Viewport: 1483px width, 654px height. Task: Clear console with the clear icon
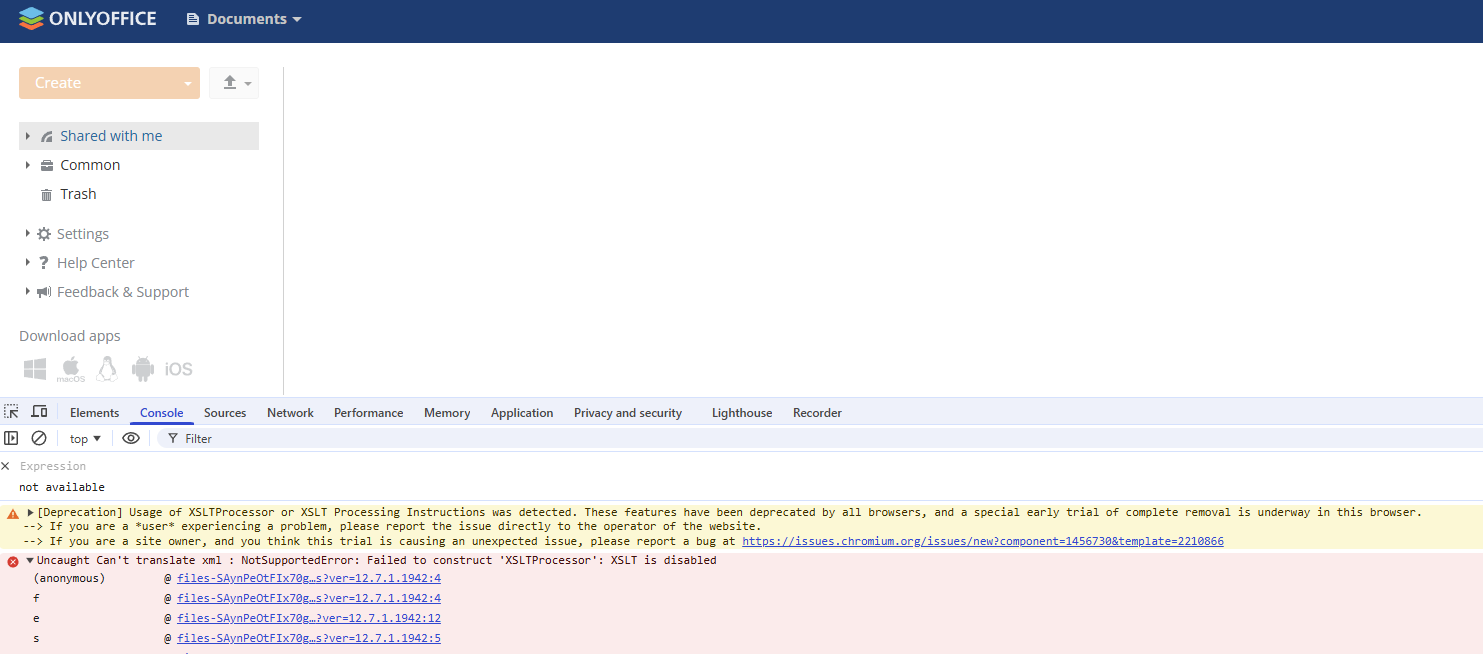39,438
